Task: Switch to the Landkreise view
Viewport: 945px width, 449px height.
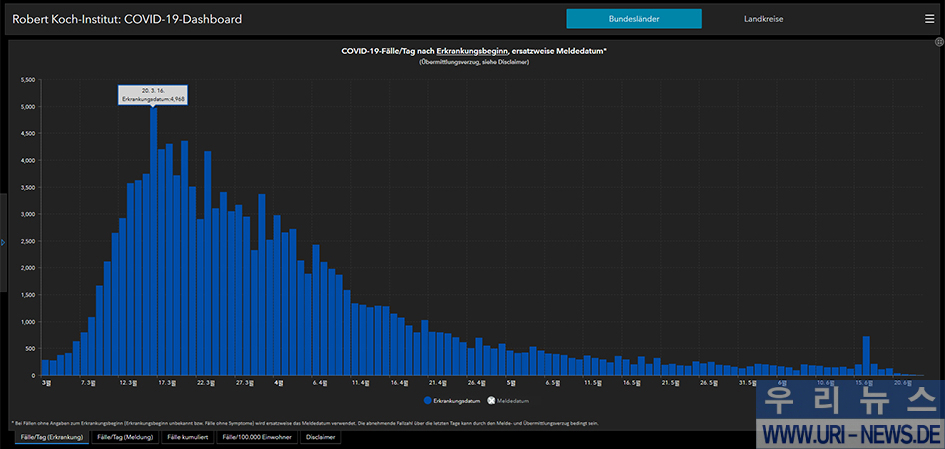Action: pos(764,19)
